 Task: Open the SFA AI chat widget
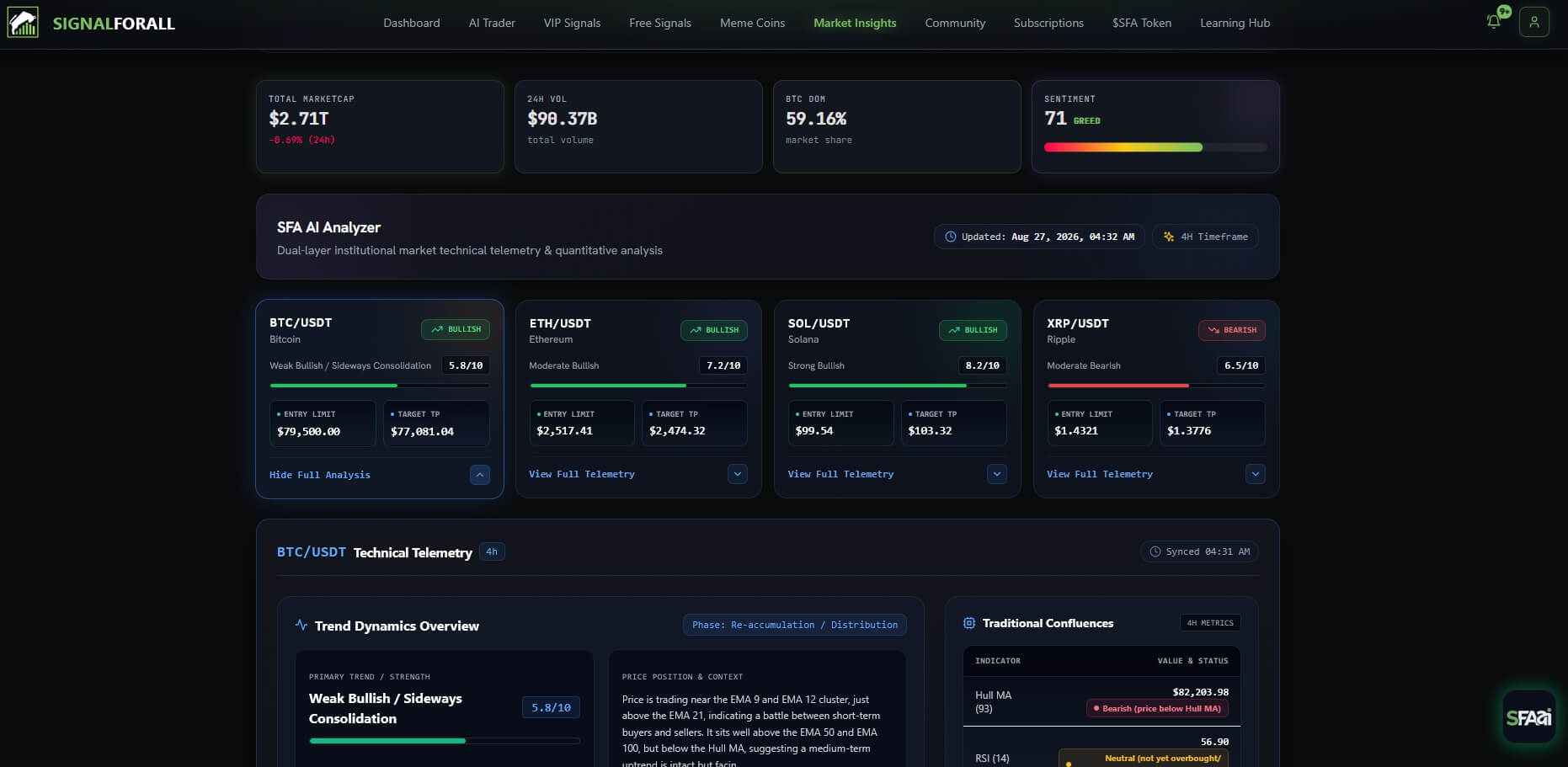[x=1528, y=717]
